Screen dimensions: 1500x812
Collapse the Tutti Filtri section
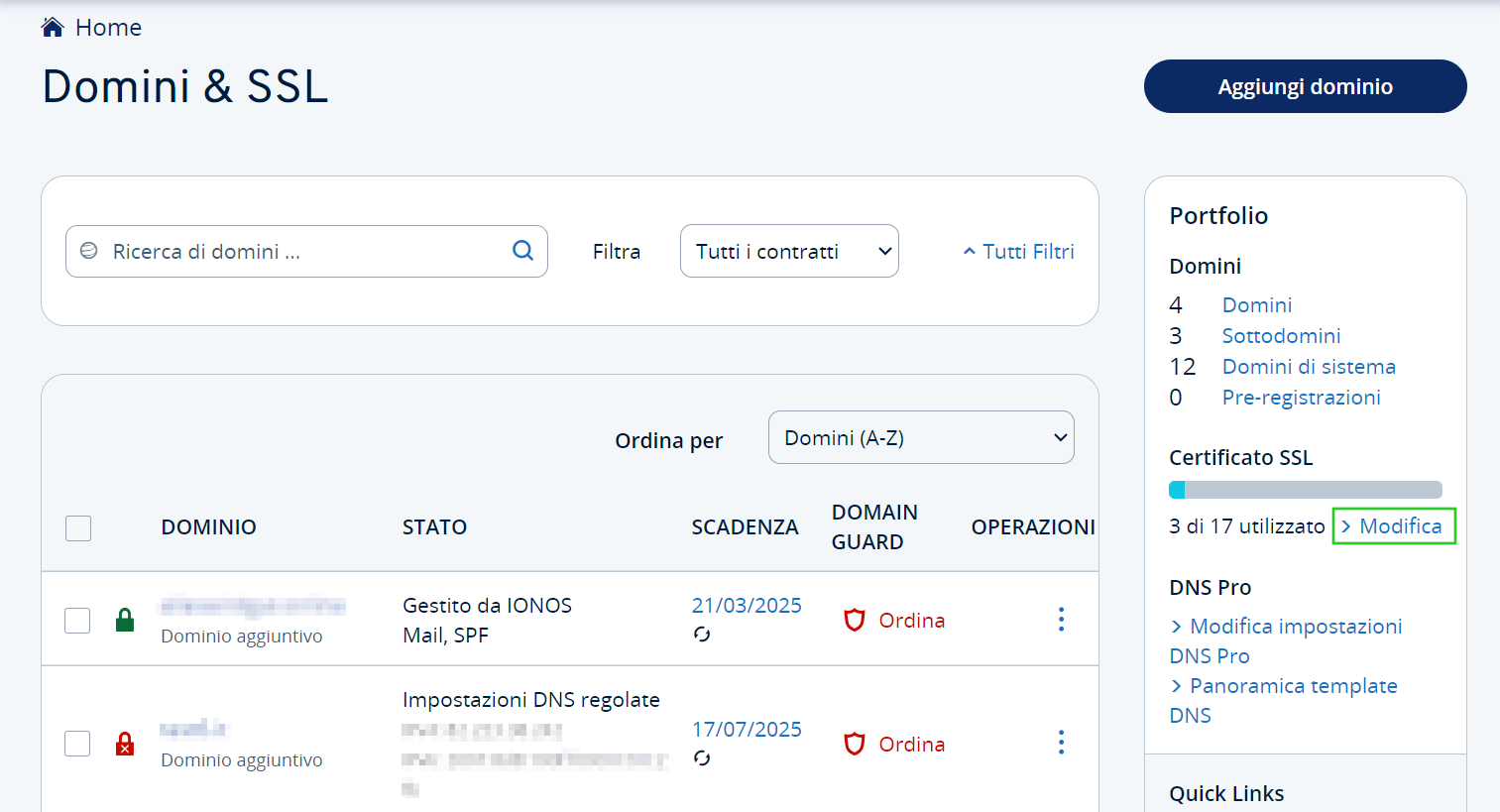click(1018, 252)
